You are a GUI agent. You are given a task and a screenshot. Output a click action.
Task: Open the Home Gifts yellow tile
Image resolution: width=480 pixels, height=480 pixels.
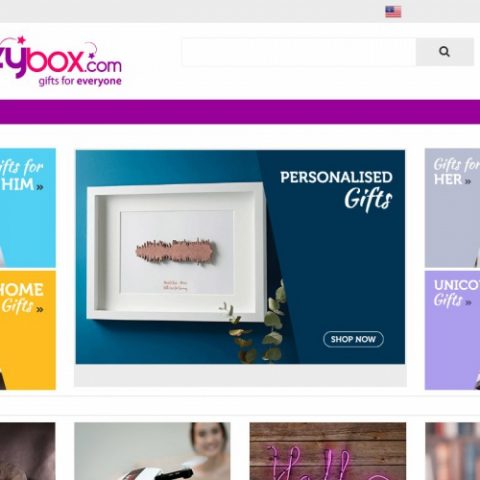[x=28, y=330]
